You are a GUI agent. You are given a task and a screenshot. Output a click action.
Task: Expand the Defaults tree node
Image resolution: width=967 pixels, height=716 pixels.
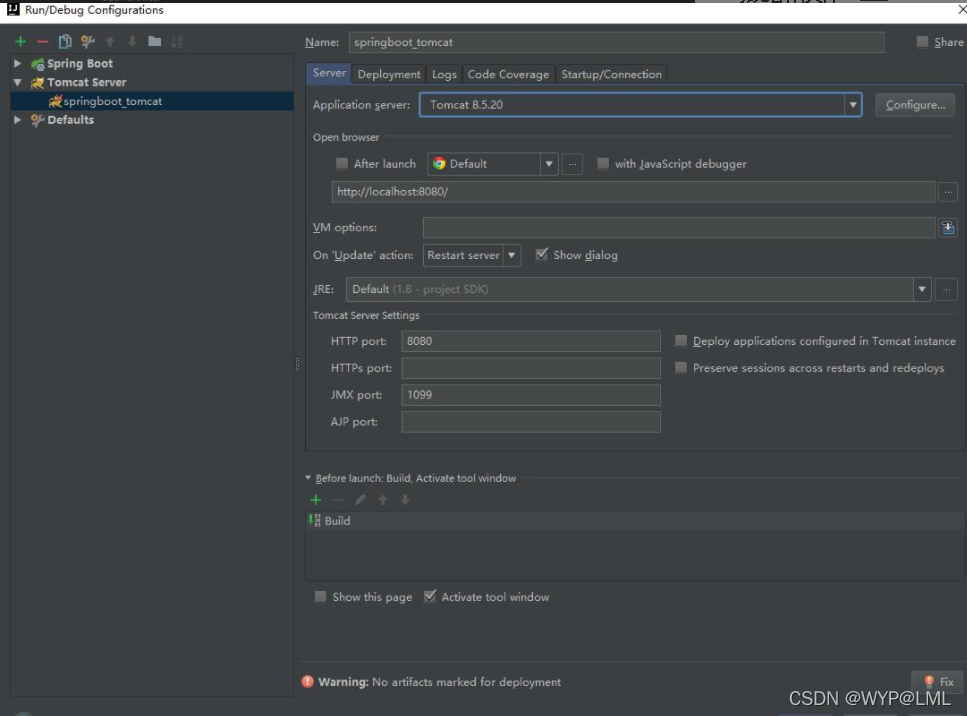click(18, 120)
